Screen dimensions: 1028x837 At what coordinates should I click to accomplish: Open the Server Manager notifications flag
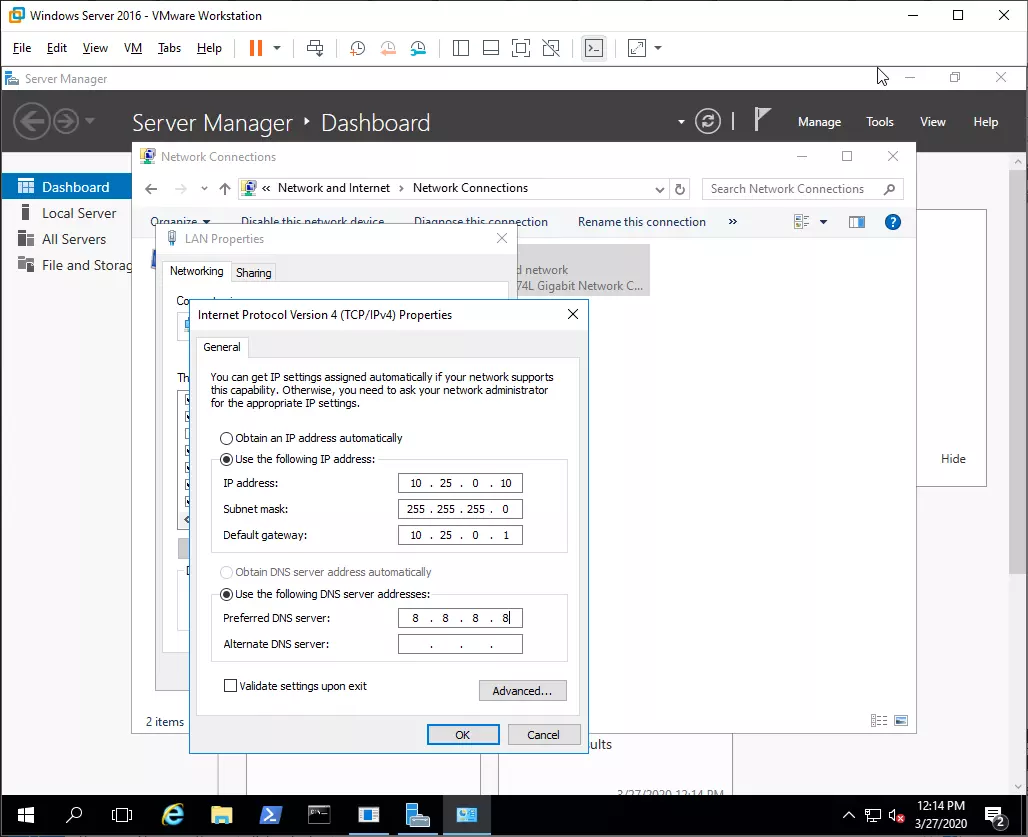pyautogui.click(x=762, y=121)
